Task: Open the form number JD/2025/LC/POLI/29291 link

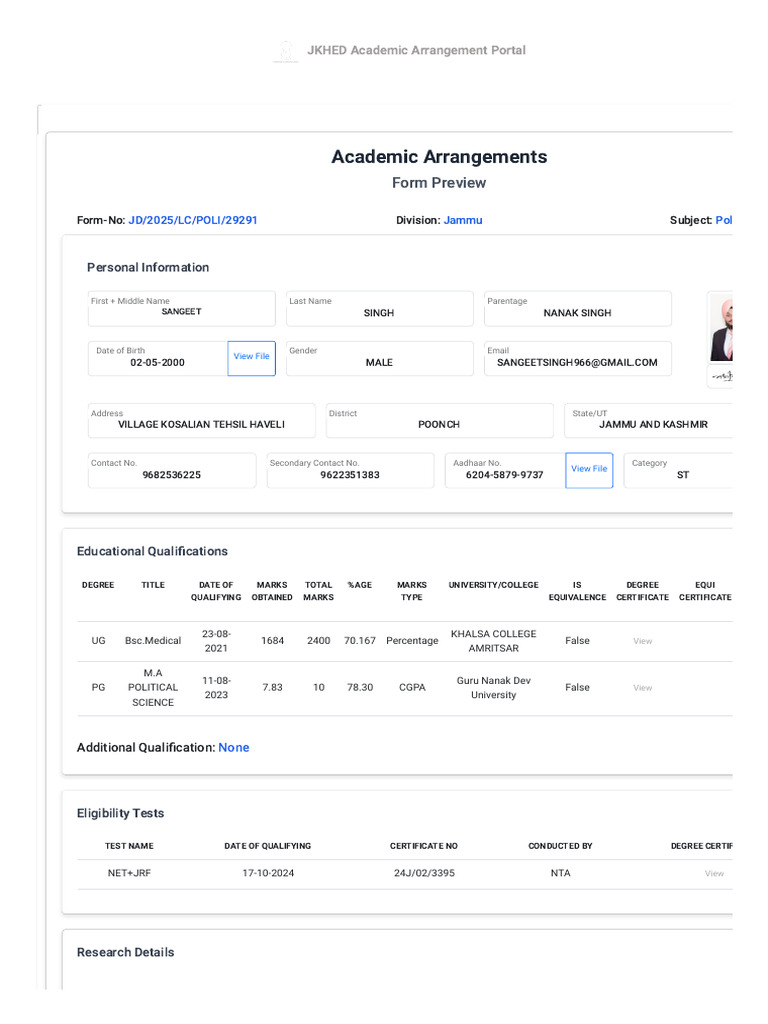Action: 193,220
